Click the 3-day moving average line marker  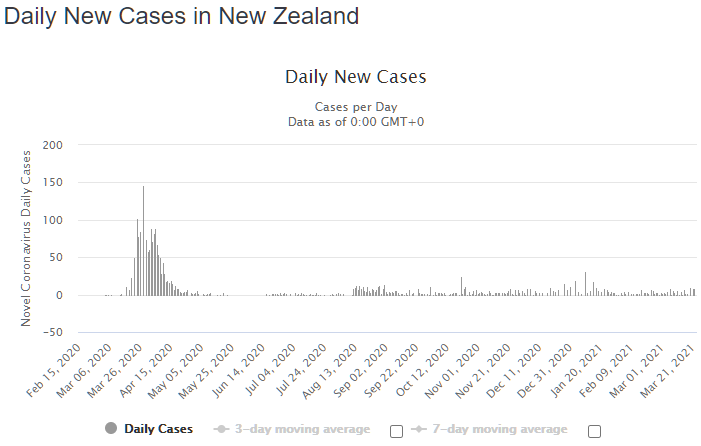221,429
